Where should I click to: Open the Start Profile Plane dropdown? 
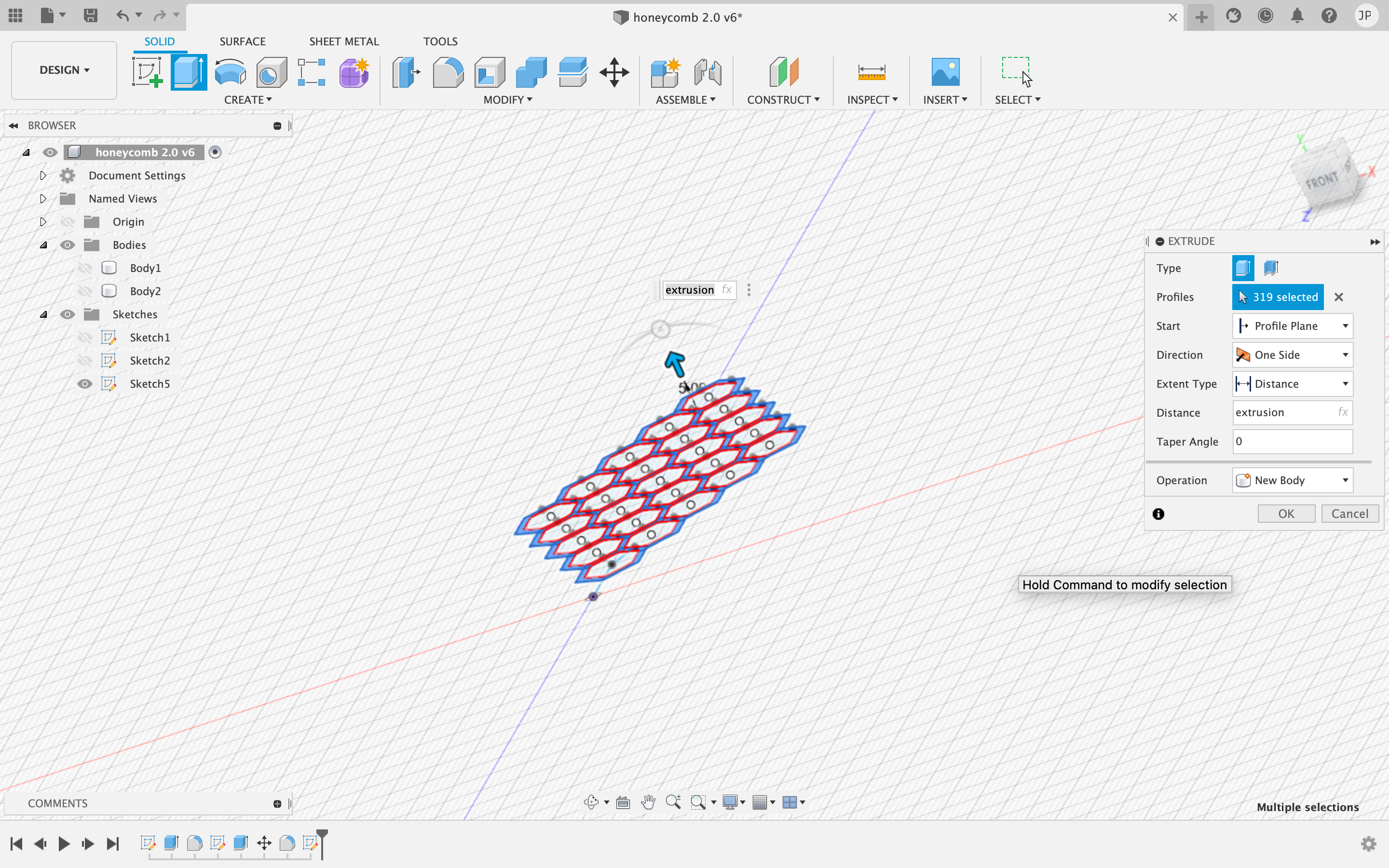click(1293, 326)
